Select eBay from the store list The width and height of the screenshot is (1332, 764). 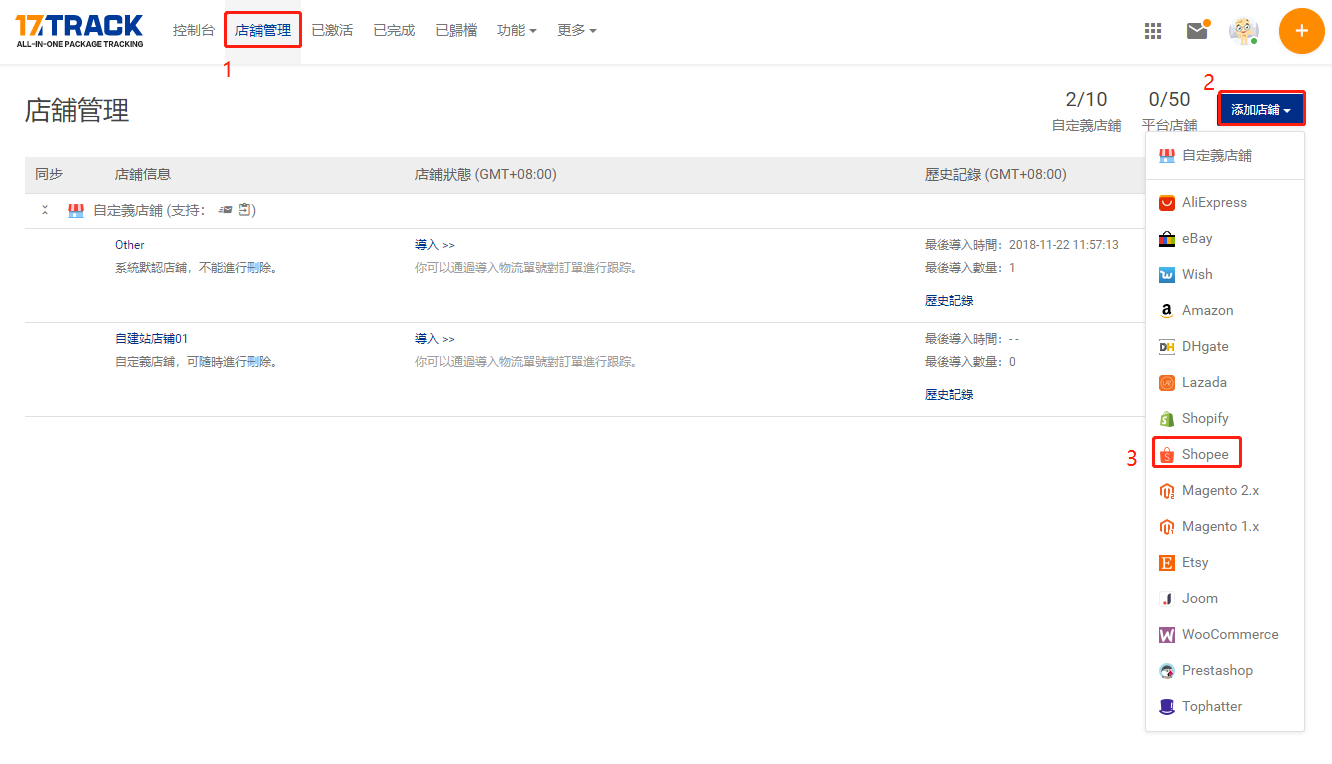coord(1196,238)
